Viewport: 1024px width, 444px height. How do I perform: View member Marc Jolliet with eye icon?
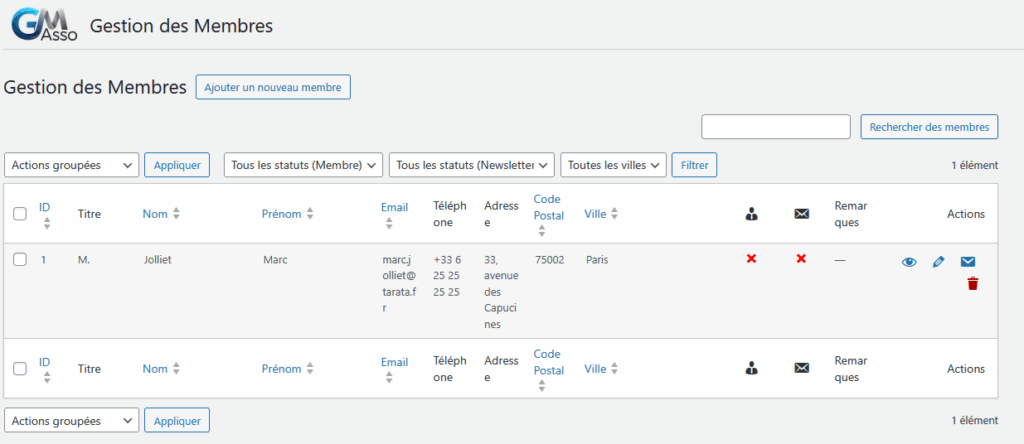[x=909, y=262]
